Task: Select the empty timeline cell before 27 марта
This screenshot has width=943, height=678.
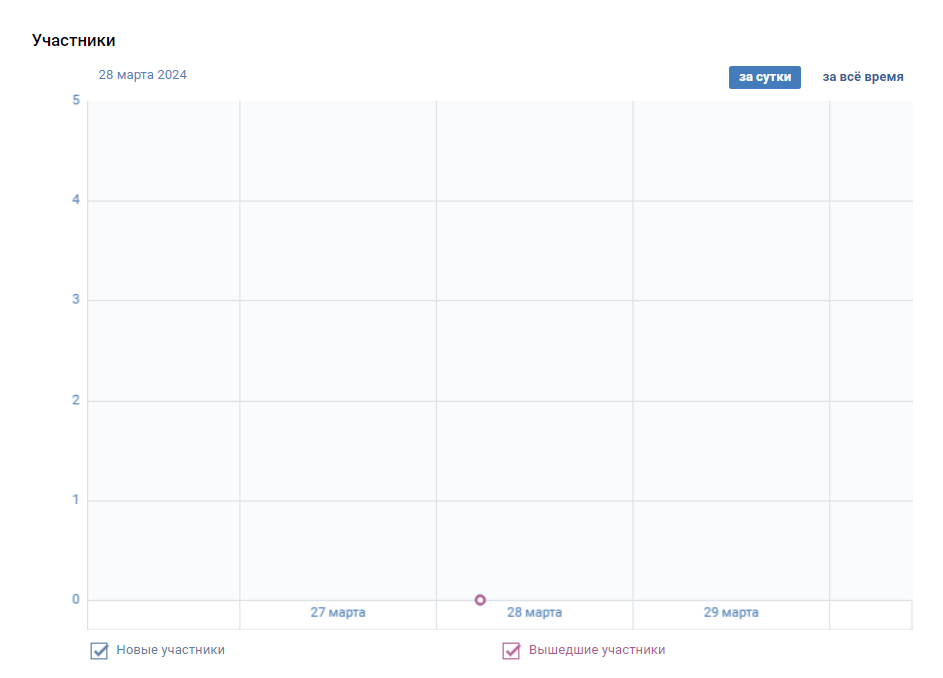Action: 164,615
